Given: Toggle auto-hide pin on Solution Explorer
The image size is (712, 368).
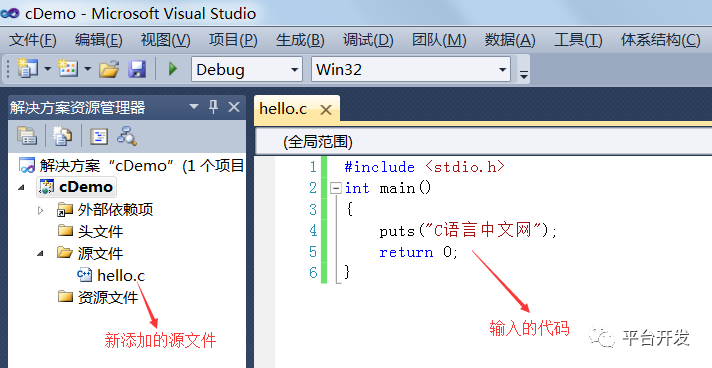Looking at the screenshot, I should coord(213,107).
